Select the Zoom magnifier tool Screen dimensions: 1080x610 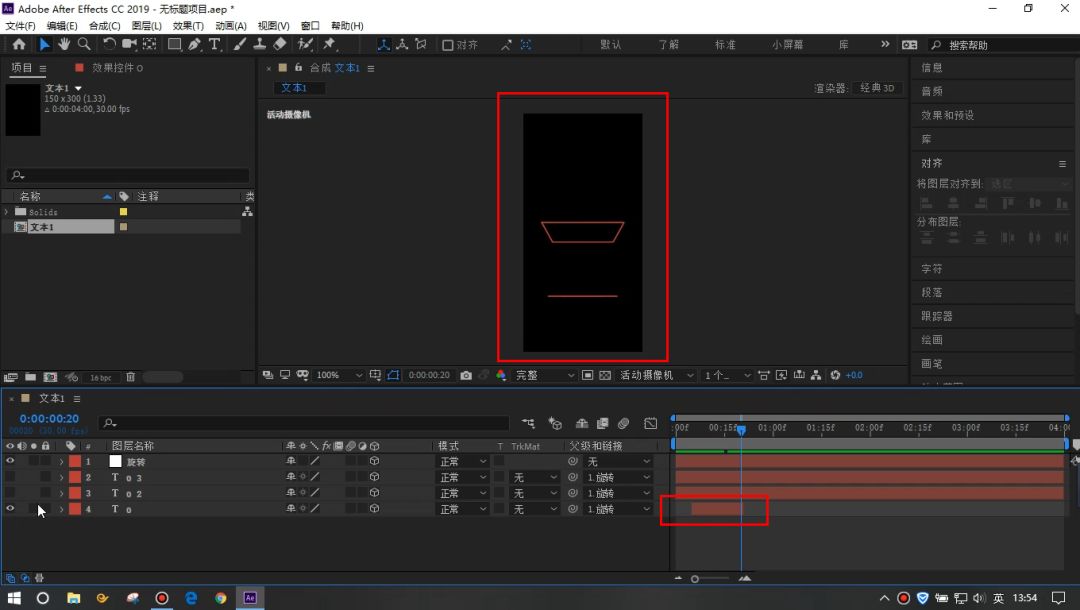point(84,44)
